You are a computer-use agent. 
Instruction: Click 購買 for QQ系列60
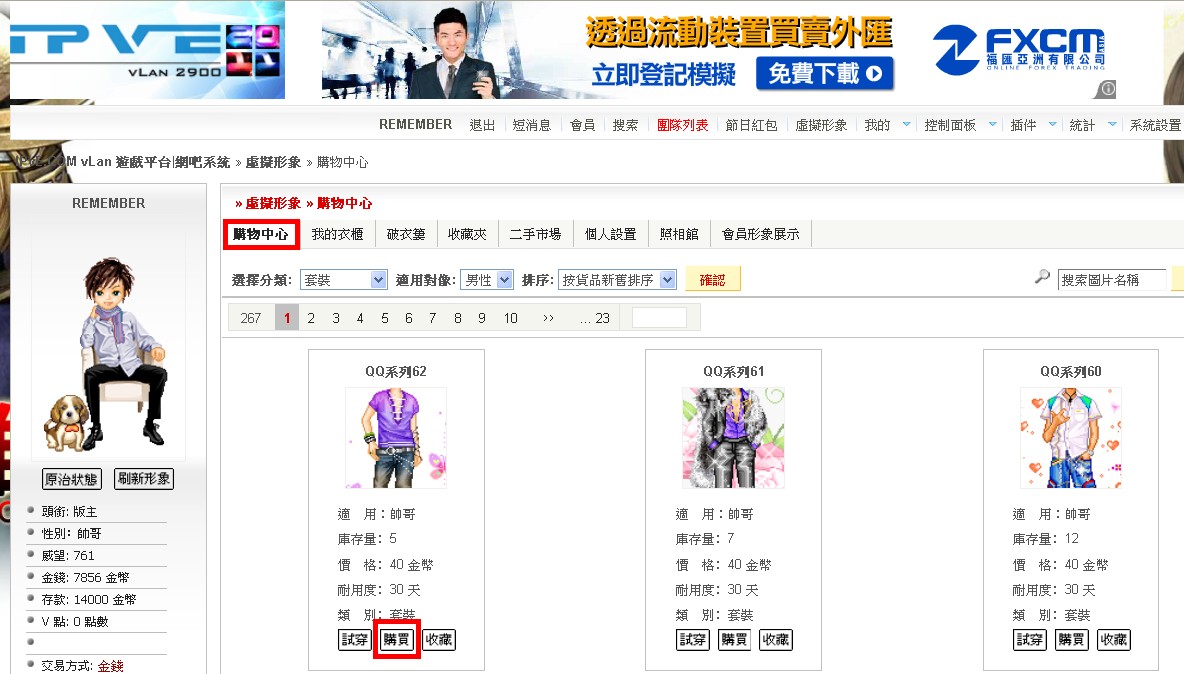coord(1071,639)
